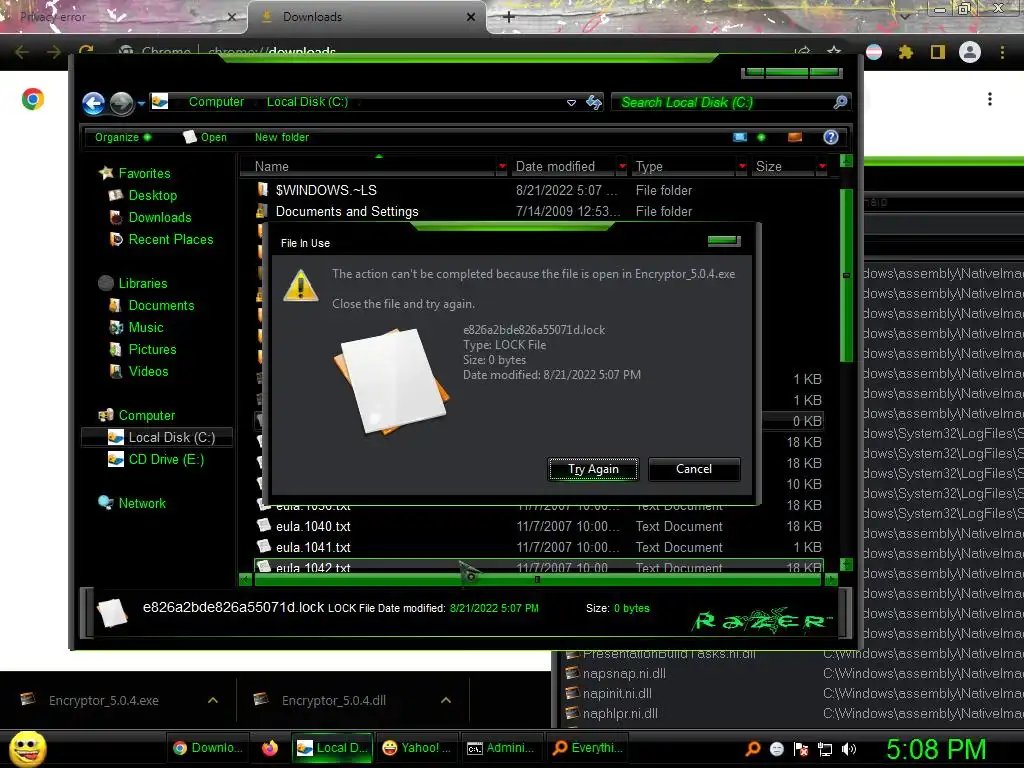Open Chrome extensions puzzle icon
1024x768 pixels.
click(x=905, y=52)
